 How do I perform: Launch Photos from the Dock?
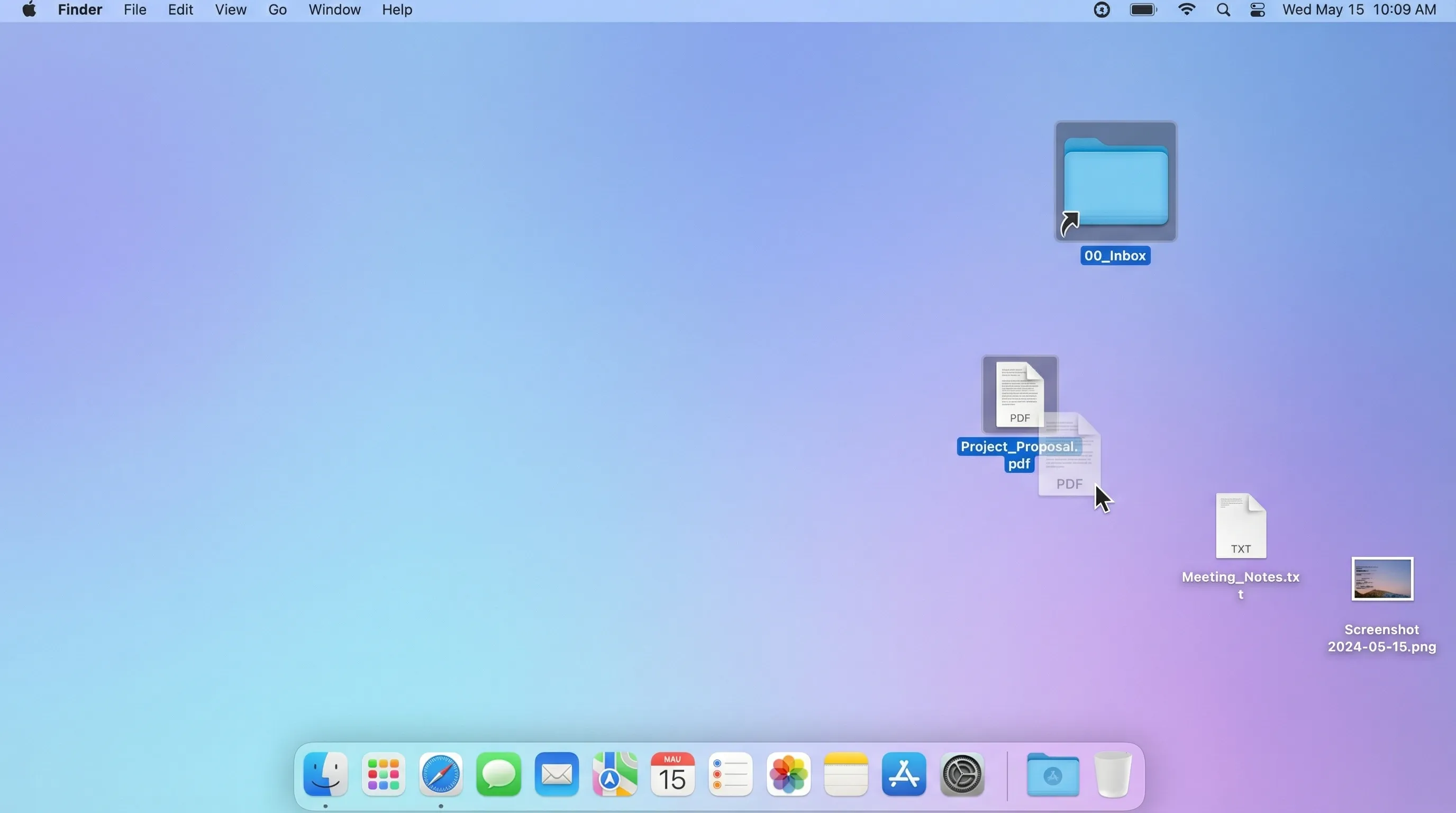pyautogui.click(x=788, y=774)
